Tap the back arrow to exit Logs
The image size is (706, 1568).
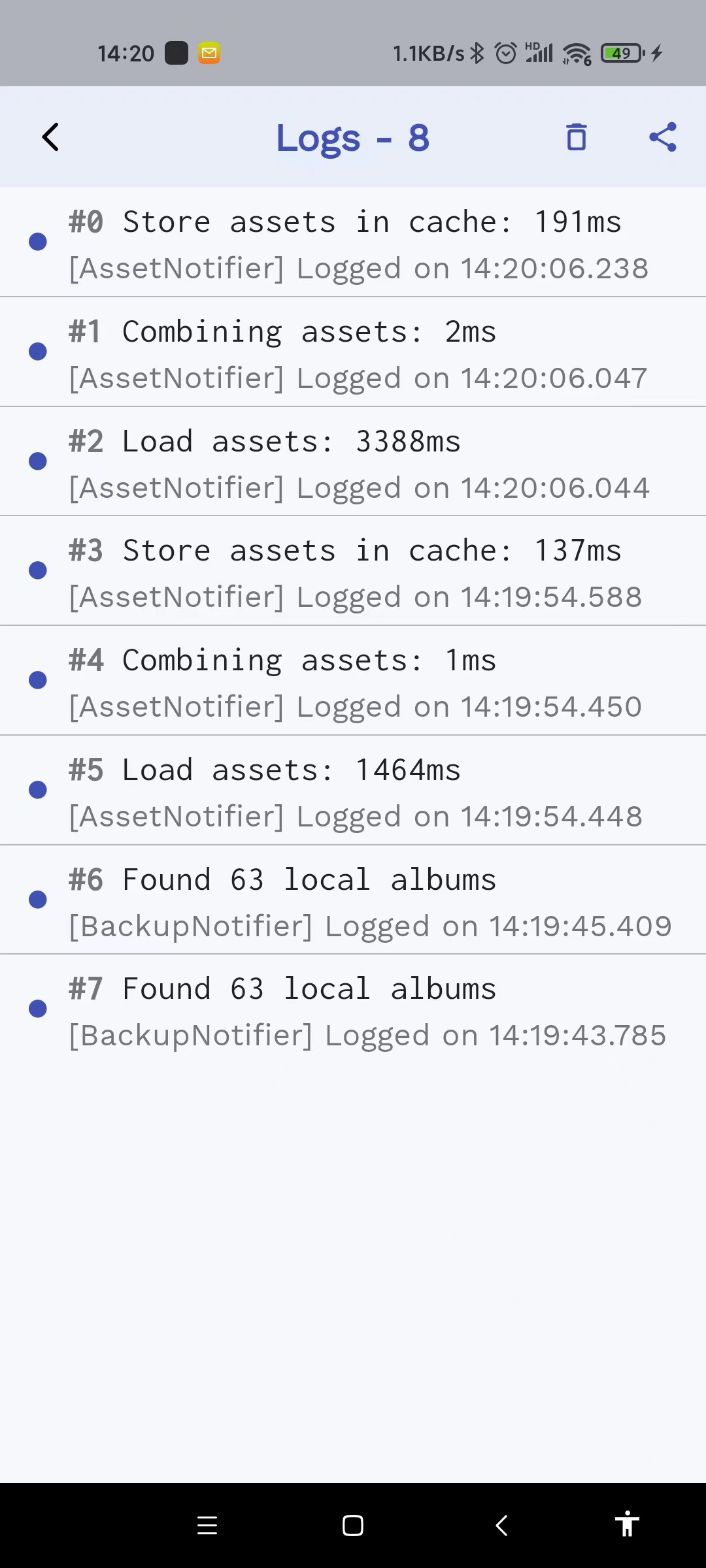click(x=50, y=137)
